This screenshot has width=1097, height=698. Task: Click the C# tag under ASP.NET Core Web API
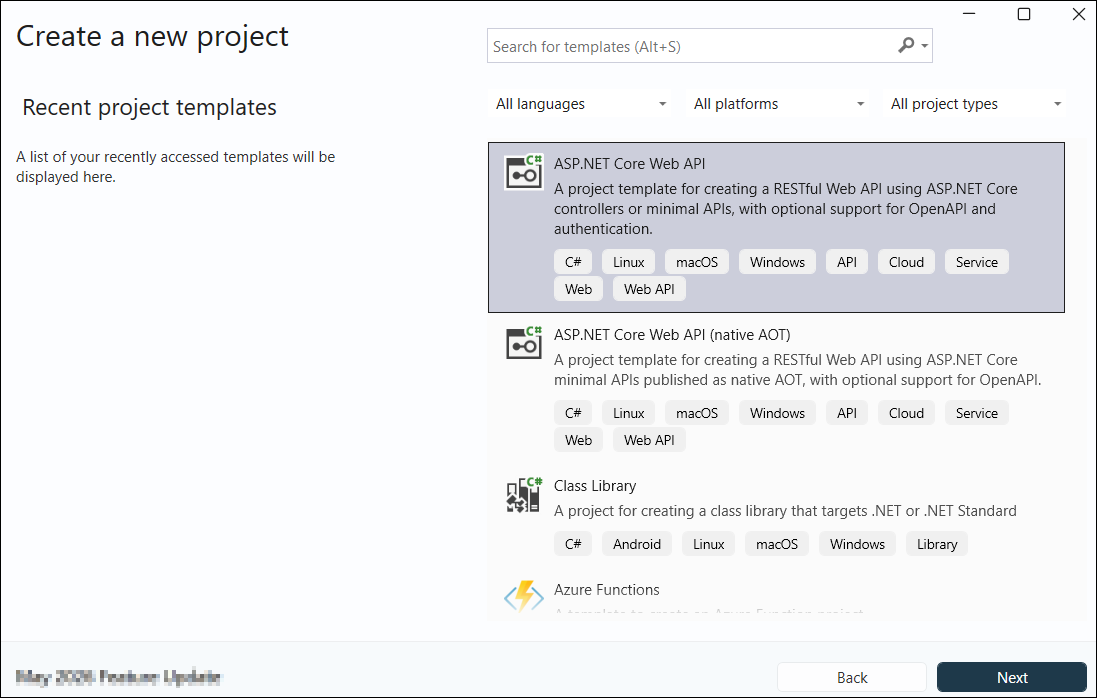[x=573, y=262]
